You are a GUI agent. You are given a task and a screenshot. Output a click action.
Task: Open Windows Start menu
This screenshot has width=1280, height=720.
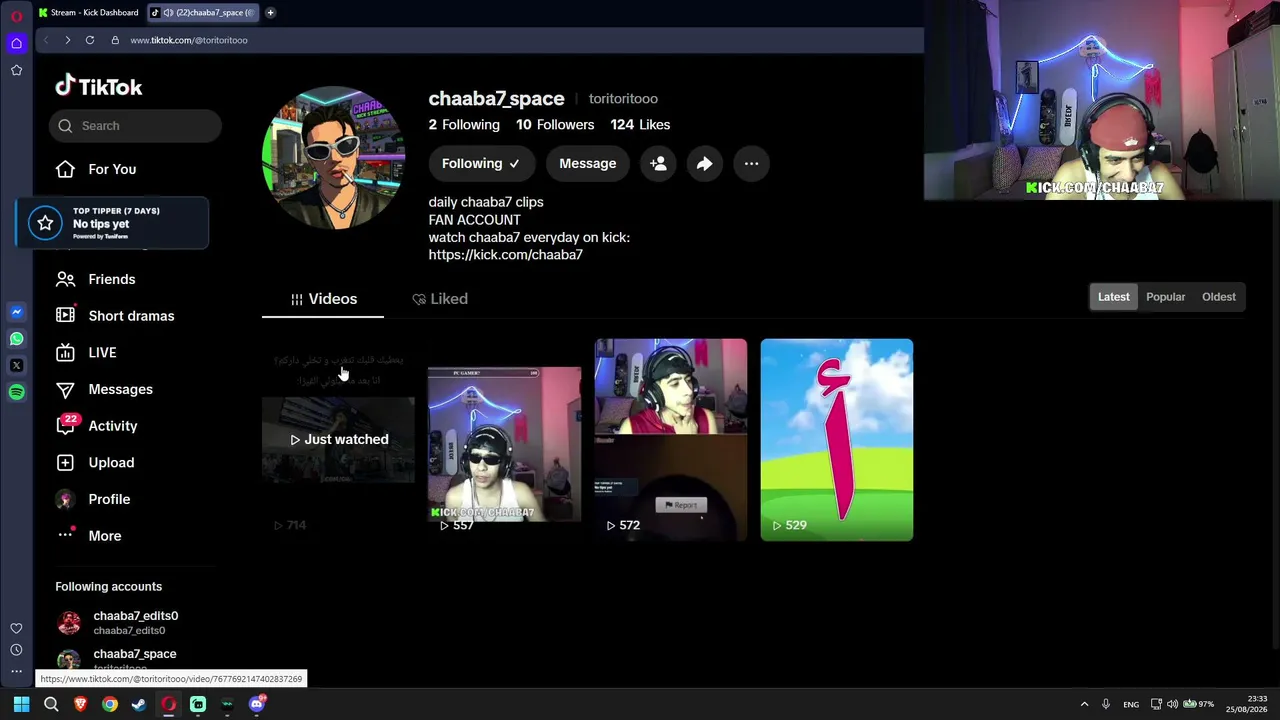[21, 704]
